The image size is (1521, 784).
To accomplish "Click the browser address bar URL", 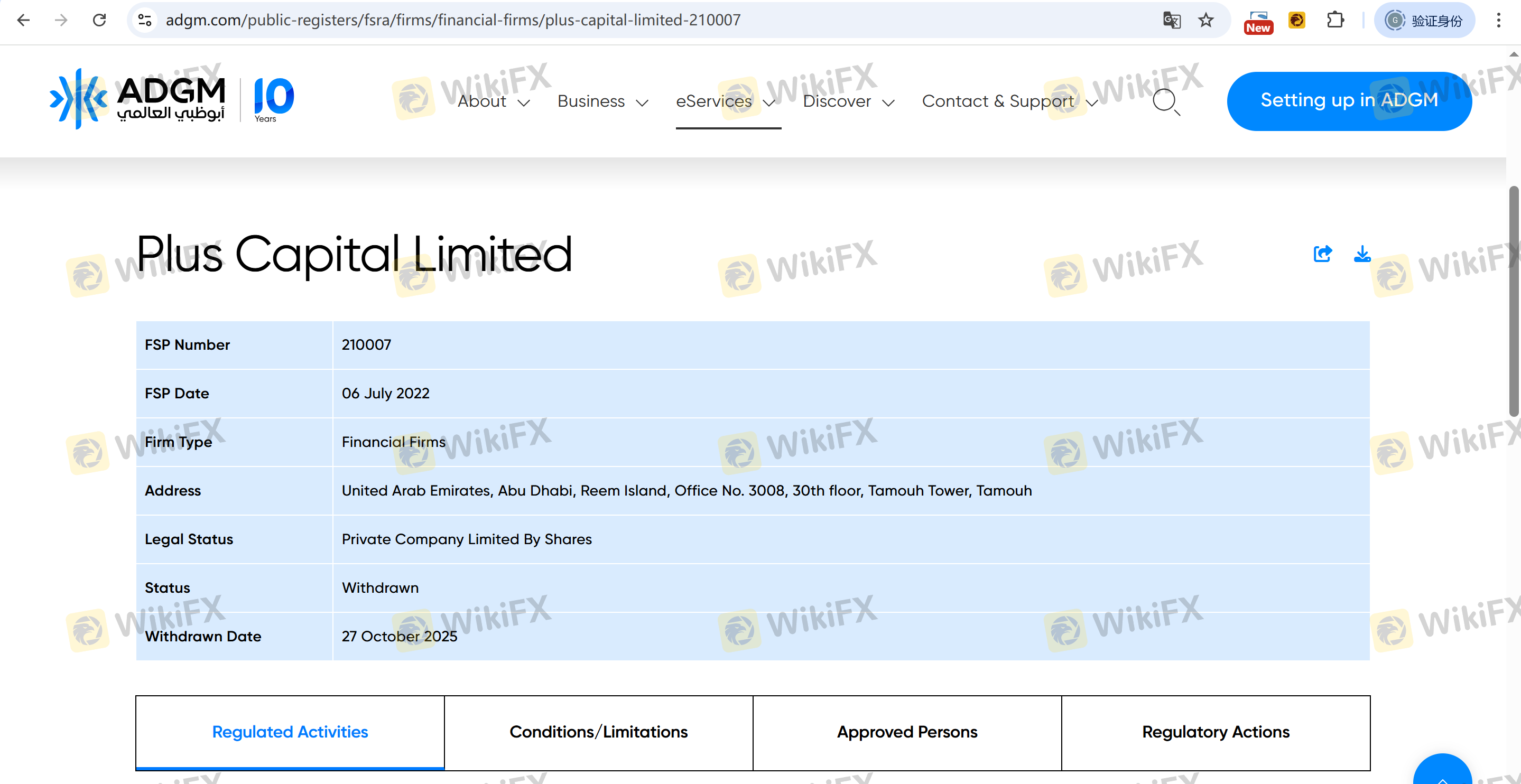I will click(x=452, y=20).
